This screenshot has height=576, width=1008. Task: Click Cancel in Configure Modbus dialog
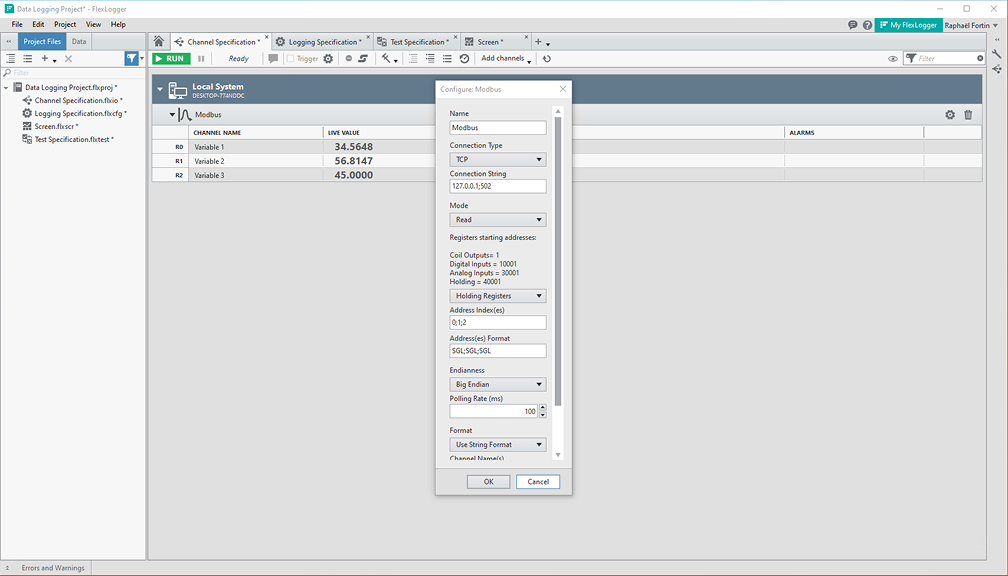(538, 482)
